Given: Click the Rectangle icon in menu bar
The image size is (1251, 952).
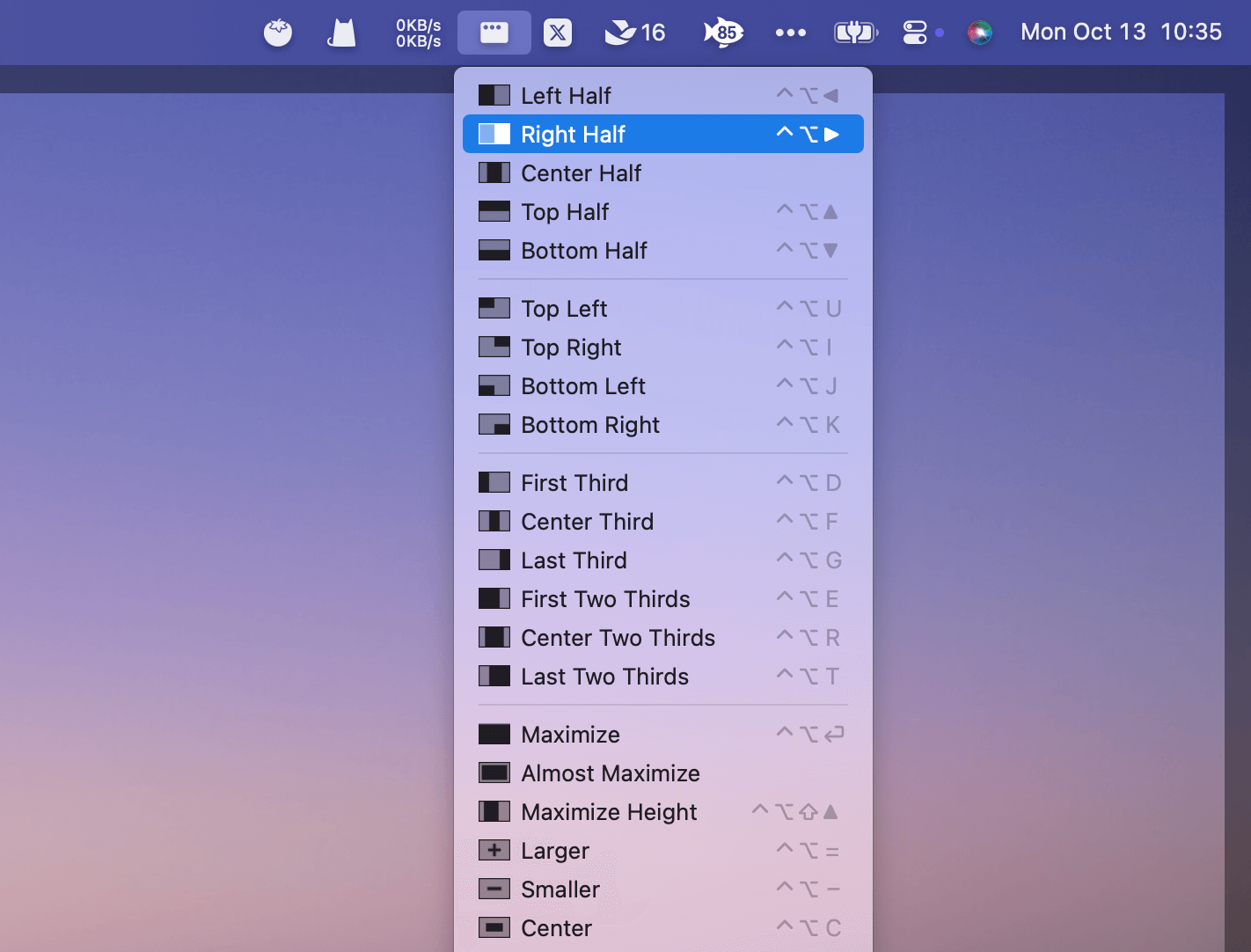Looking at the screenshot, I should (x=494, y=33).
